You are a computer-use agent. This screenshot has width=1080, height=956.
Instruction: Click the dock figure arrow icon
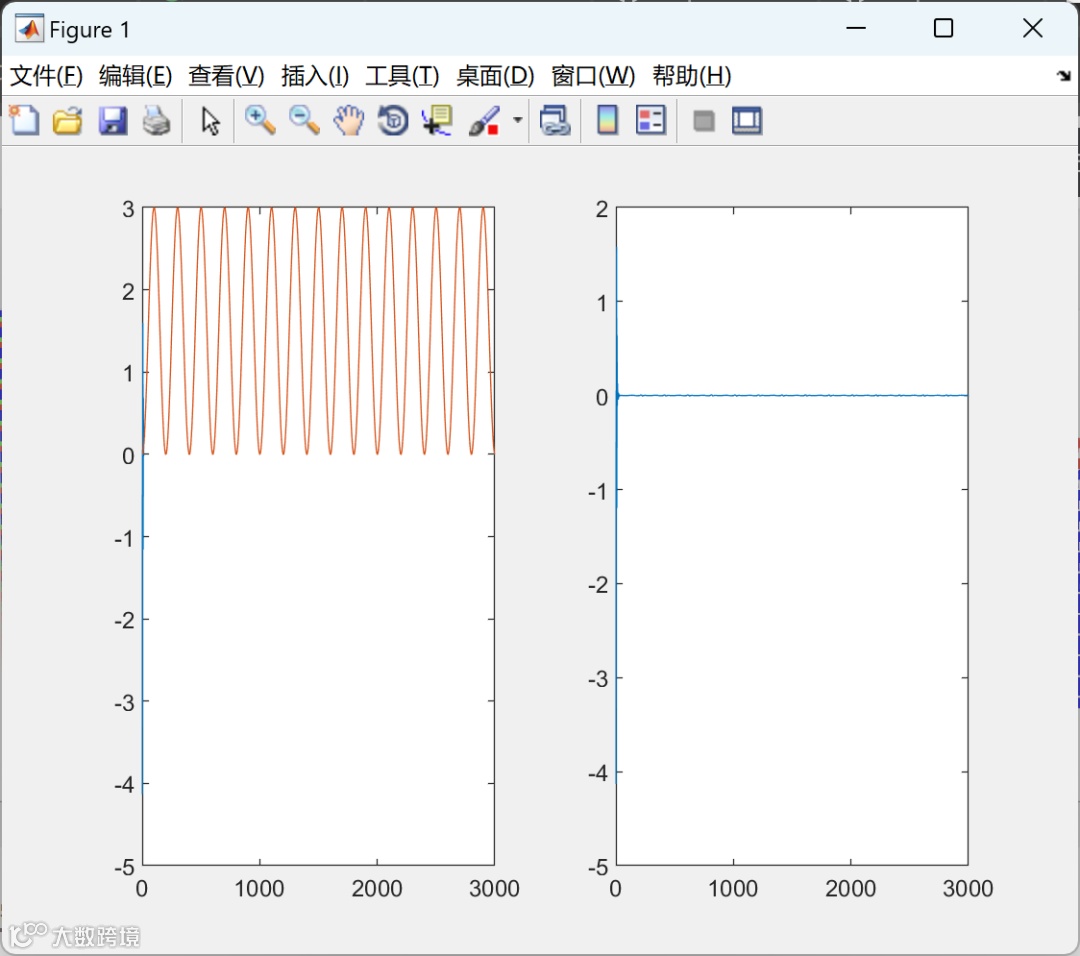point(1063,76)
